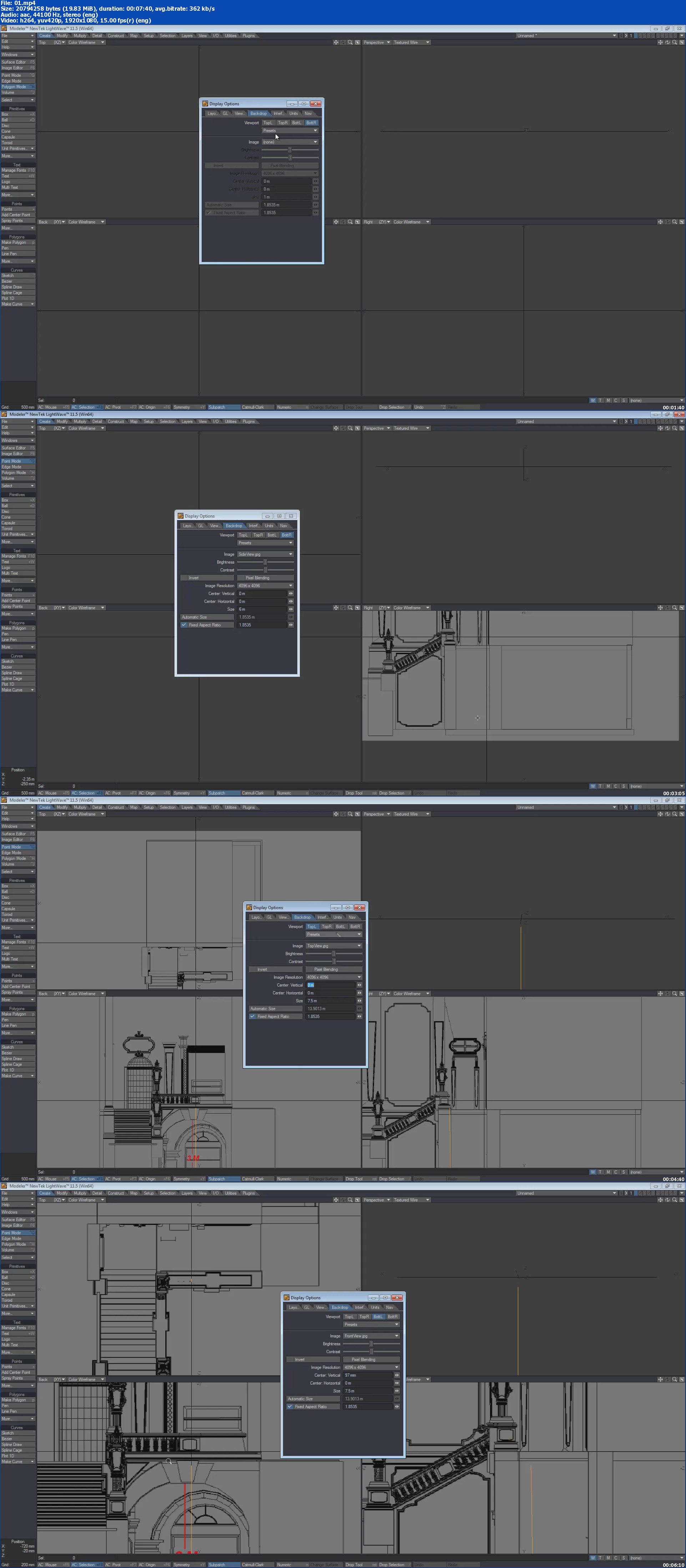Adjust Brightness slider in FrontView.jpg dialog
This screenshot has height=1568, width=686.
pos(372,1344)
